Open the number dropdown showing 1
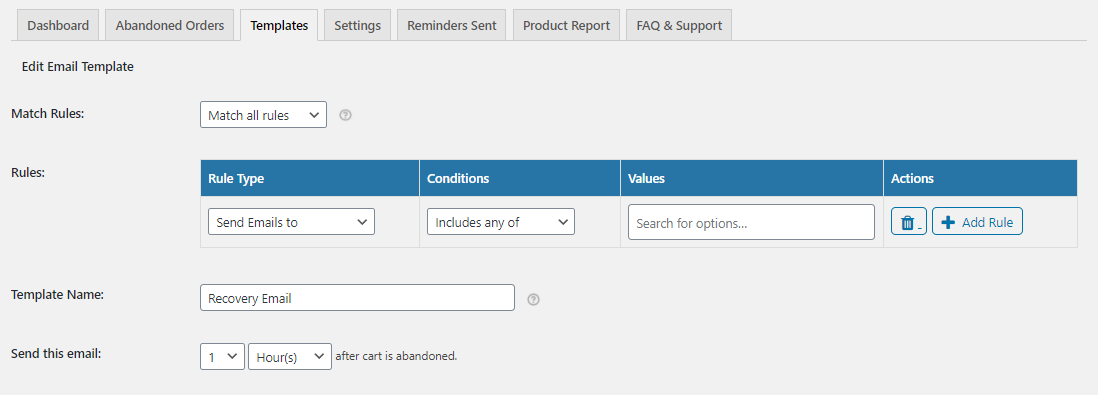Viewport: 1098px width, 395px height. pos(222,356)
